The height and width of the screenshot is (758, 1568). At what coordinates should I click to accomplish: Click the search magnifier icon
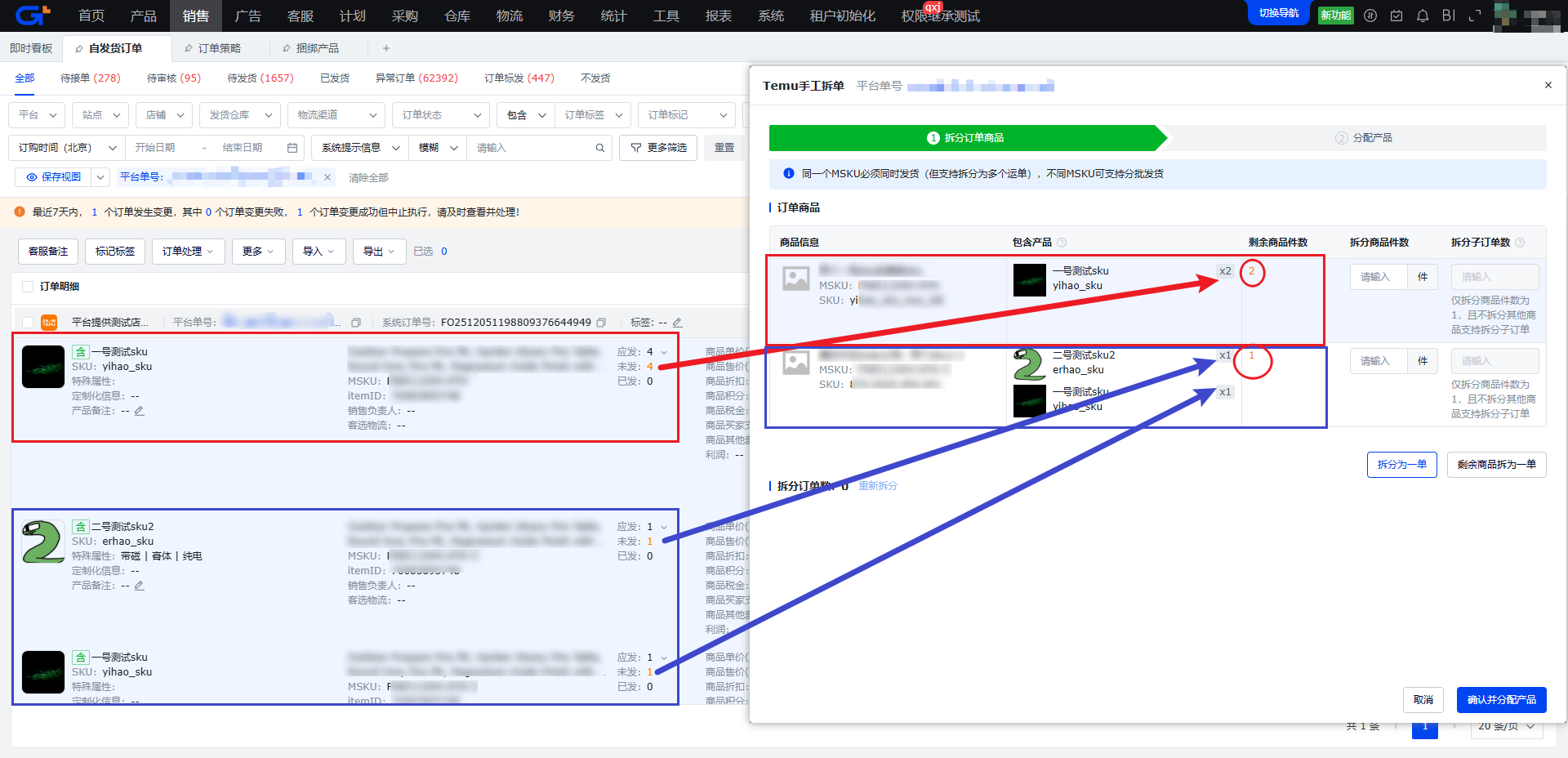point(600,148)
